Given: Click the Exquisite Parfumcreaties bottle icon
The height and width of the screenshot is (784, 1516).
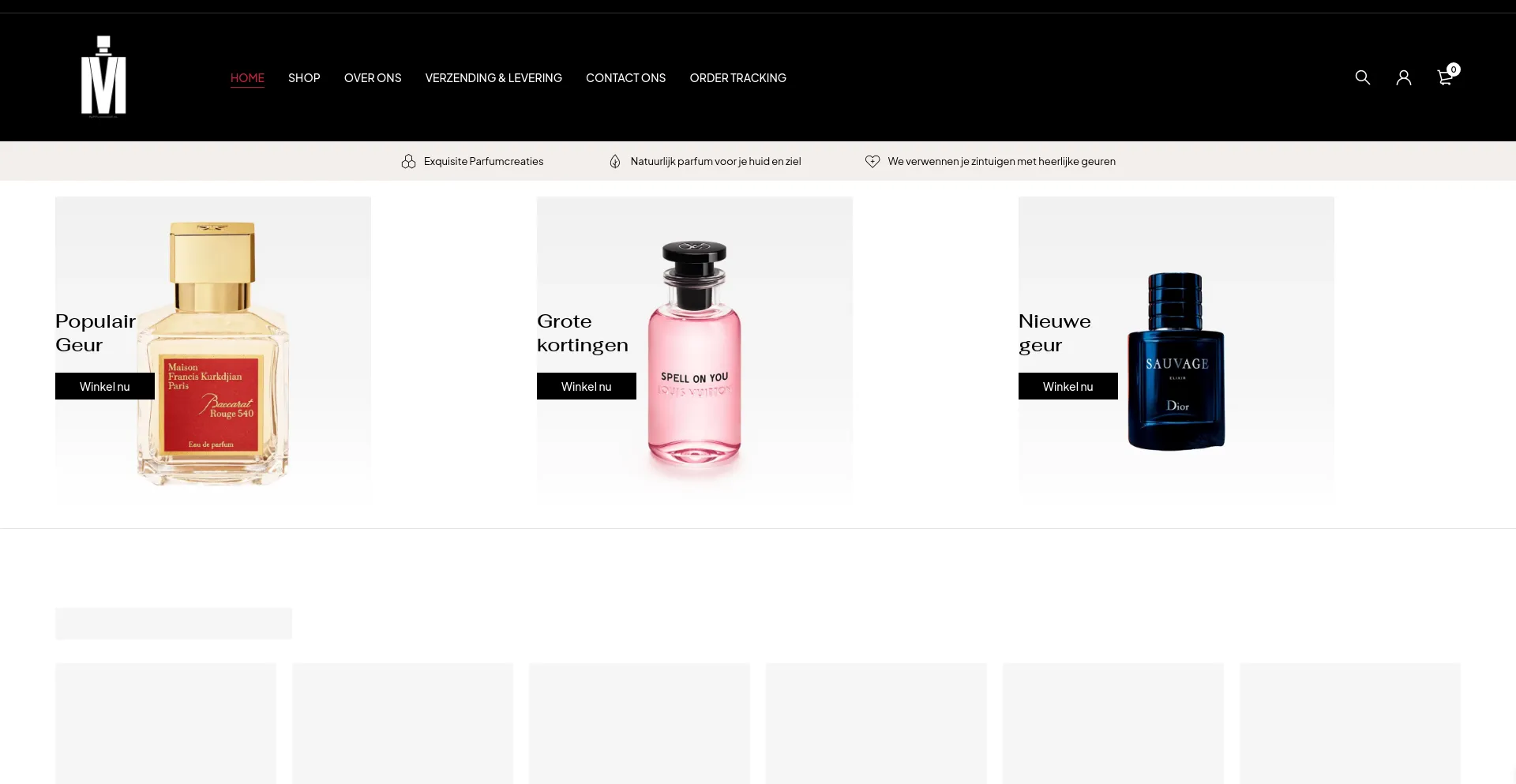Looking at the screenshot, I should [408, 161].
